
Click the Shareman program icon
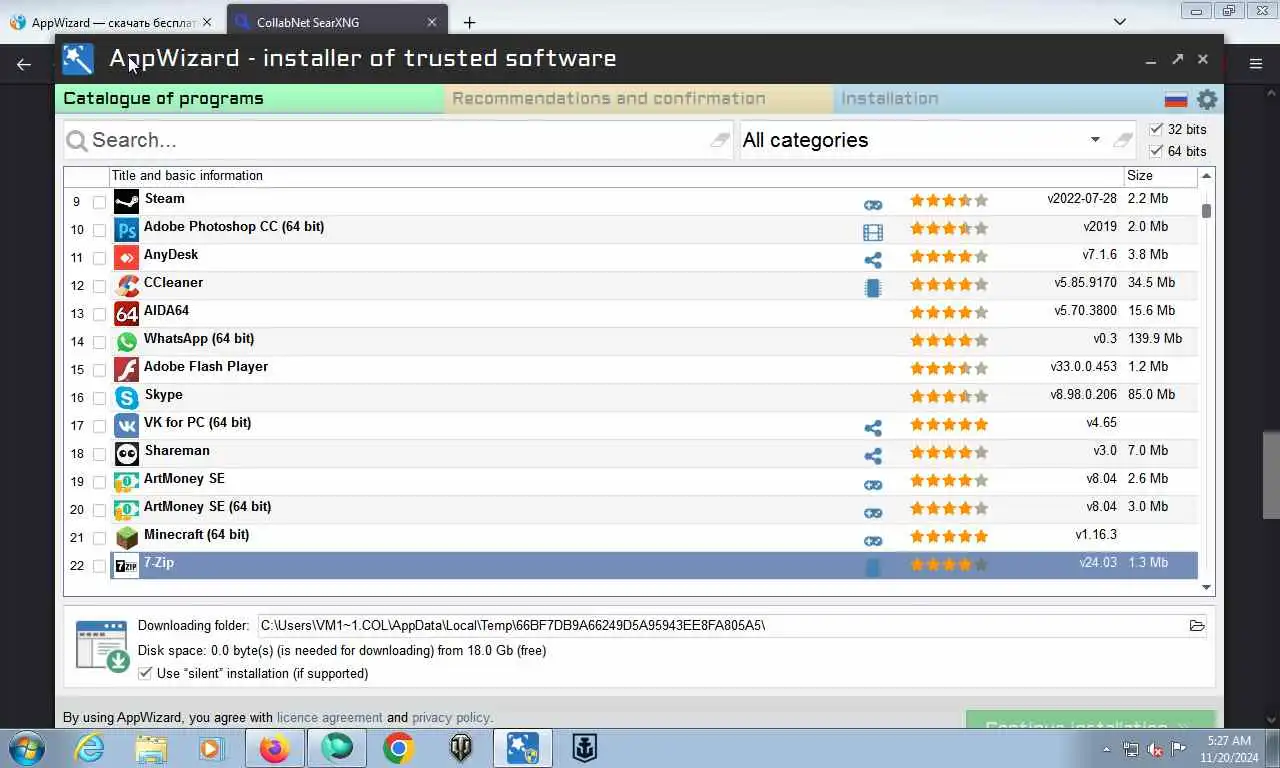(126, 454)
